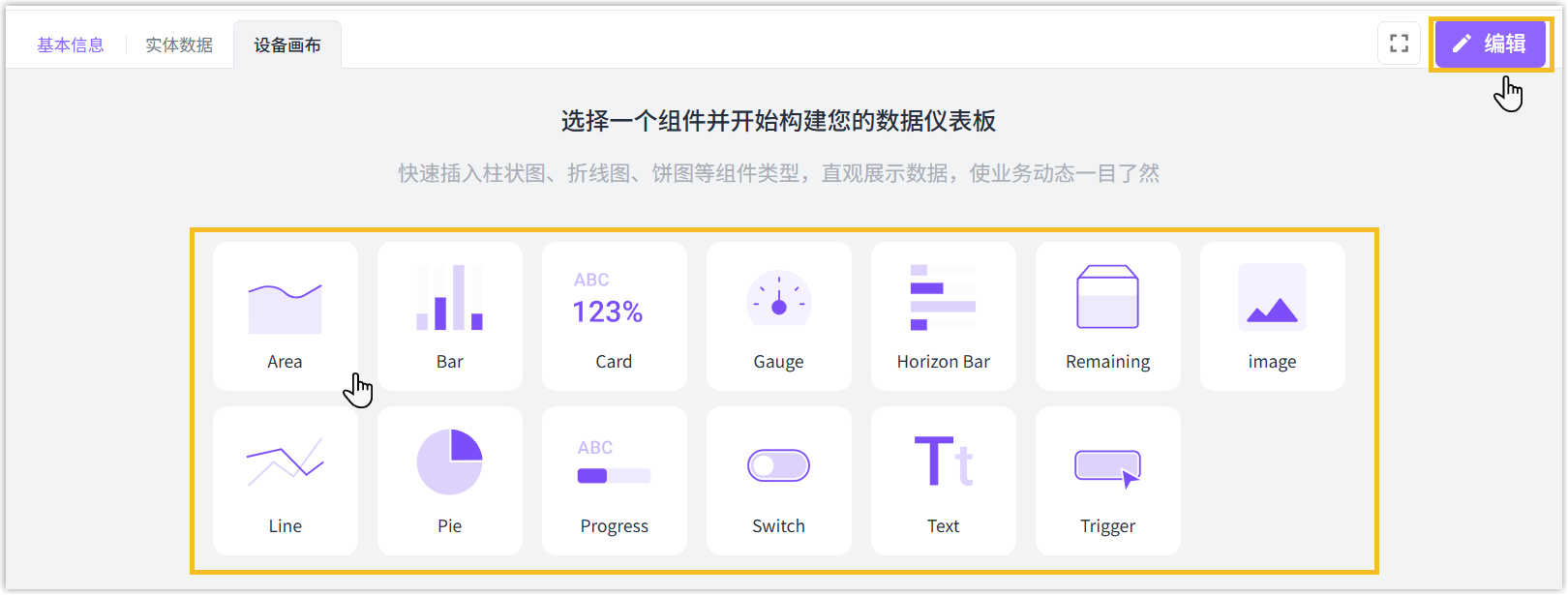Enter fullscreen with the expand icon
Image resolution: width=1568 pixels, height=595 pixels.
(1399, 44)
